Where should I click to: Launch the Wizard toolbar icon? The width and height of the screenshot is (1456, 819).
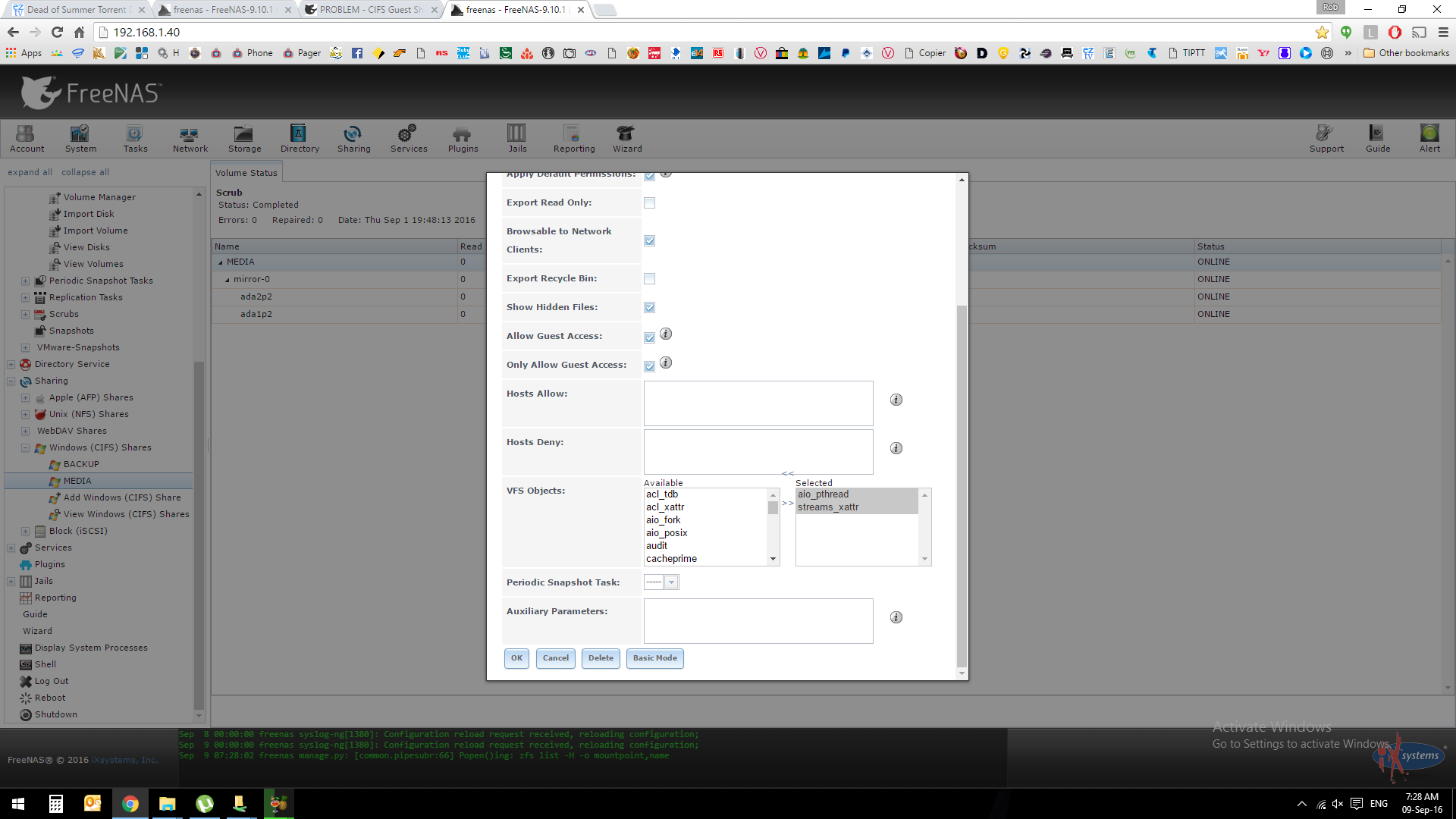(627, 139)
